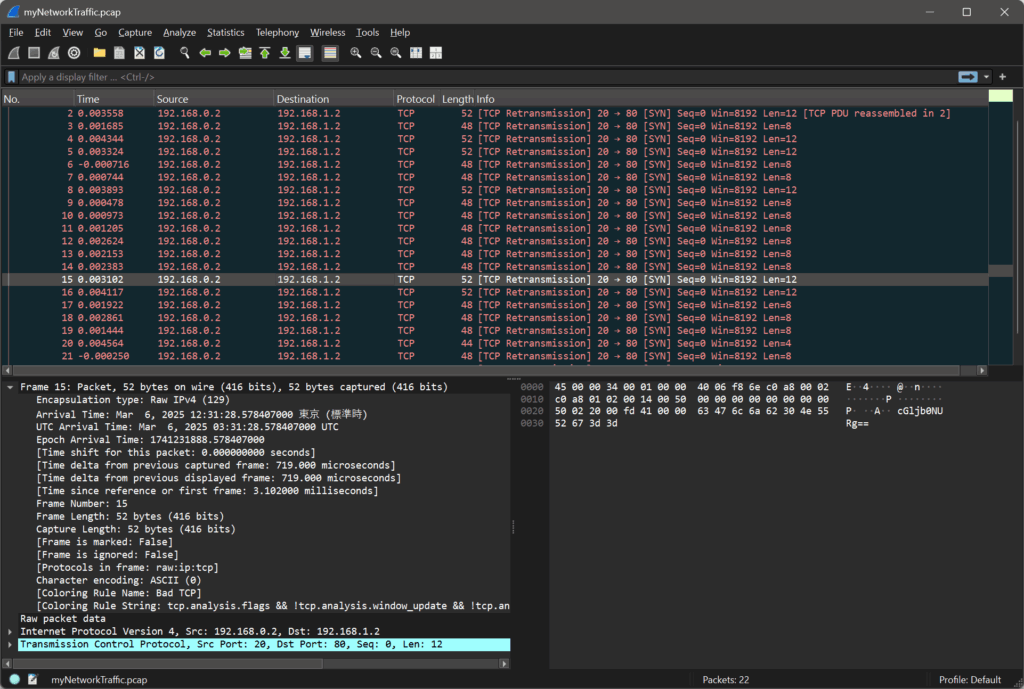Open the Statistics menu
Image resolution: width=1024 pixels, height=689 pixels.
point(225,33)
